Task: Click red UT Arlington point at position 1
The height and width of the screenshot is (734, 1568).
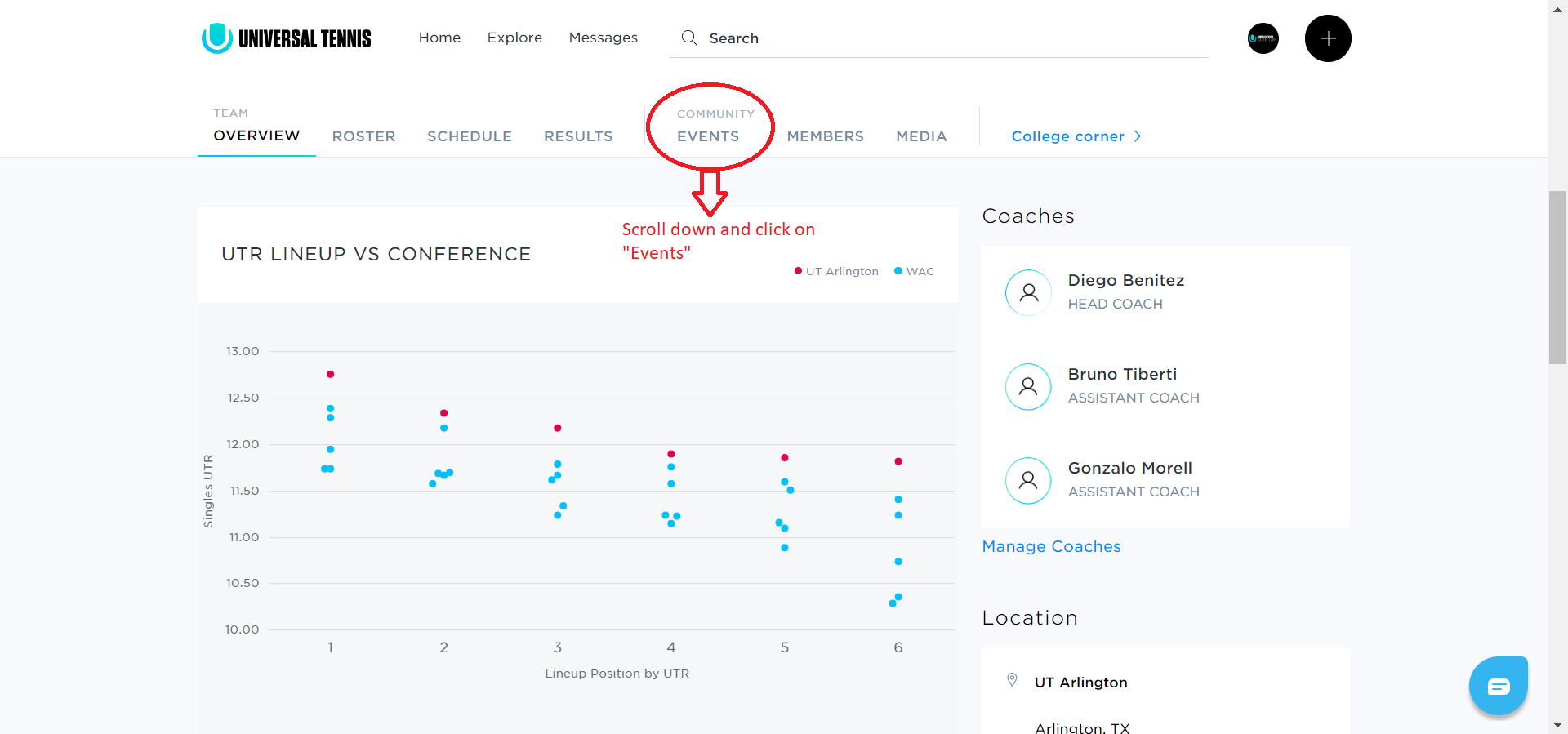Action: (330, 374)
